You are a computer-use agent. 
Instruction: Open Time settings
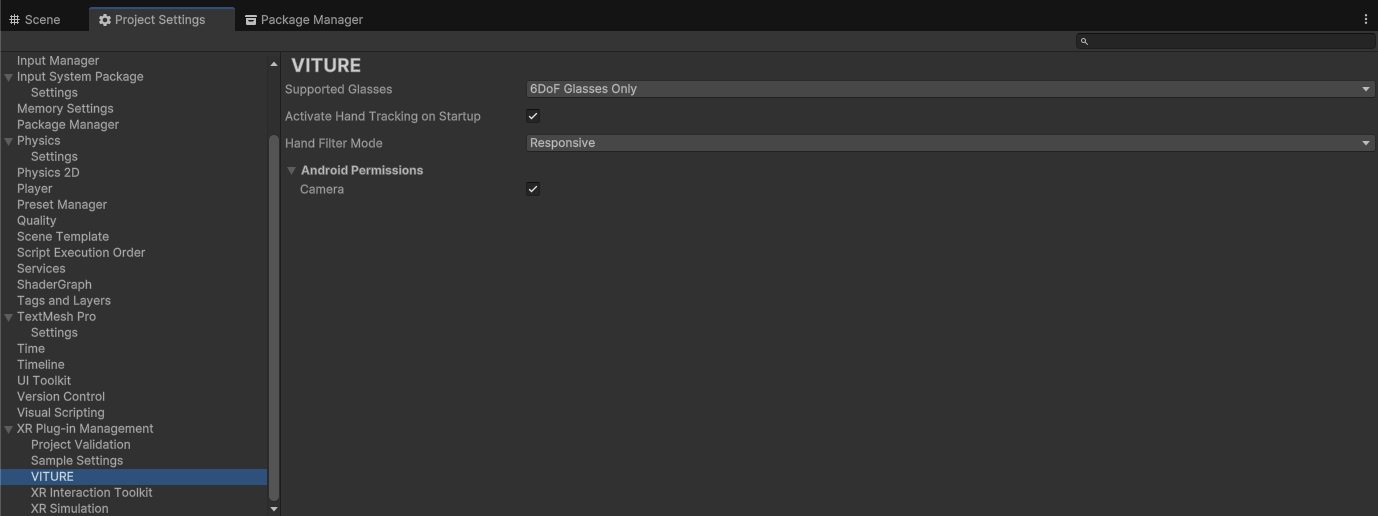pos(31,349)
